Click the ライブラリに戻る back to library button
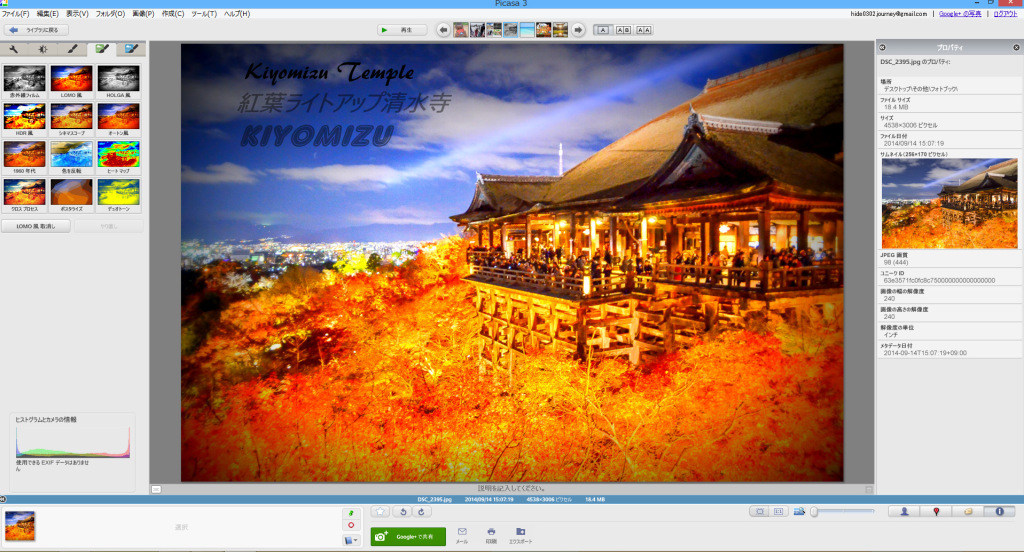 coord(36,30)
